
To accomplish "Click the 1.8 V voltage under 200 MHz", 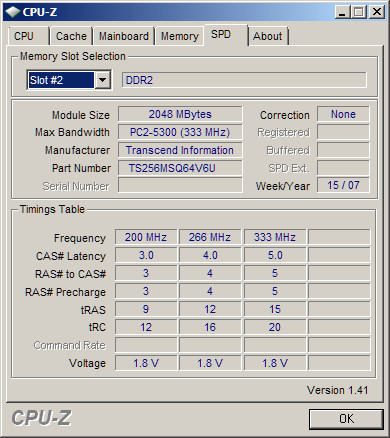I will [x=146, y=363].
